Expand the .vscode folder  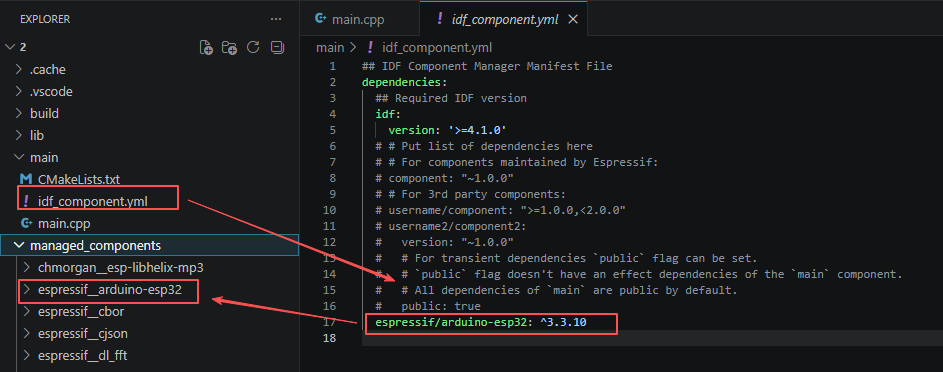click(x=19, y=92)
